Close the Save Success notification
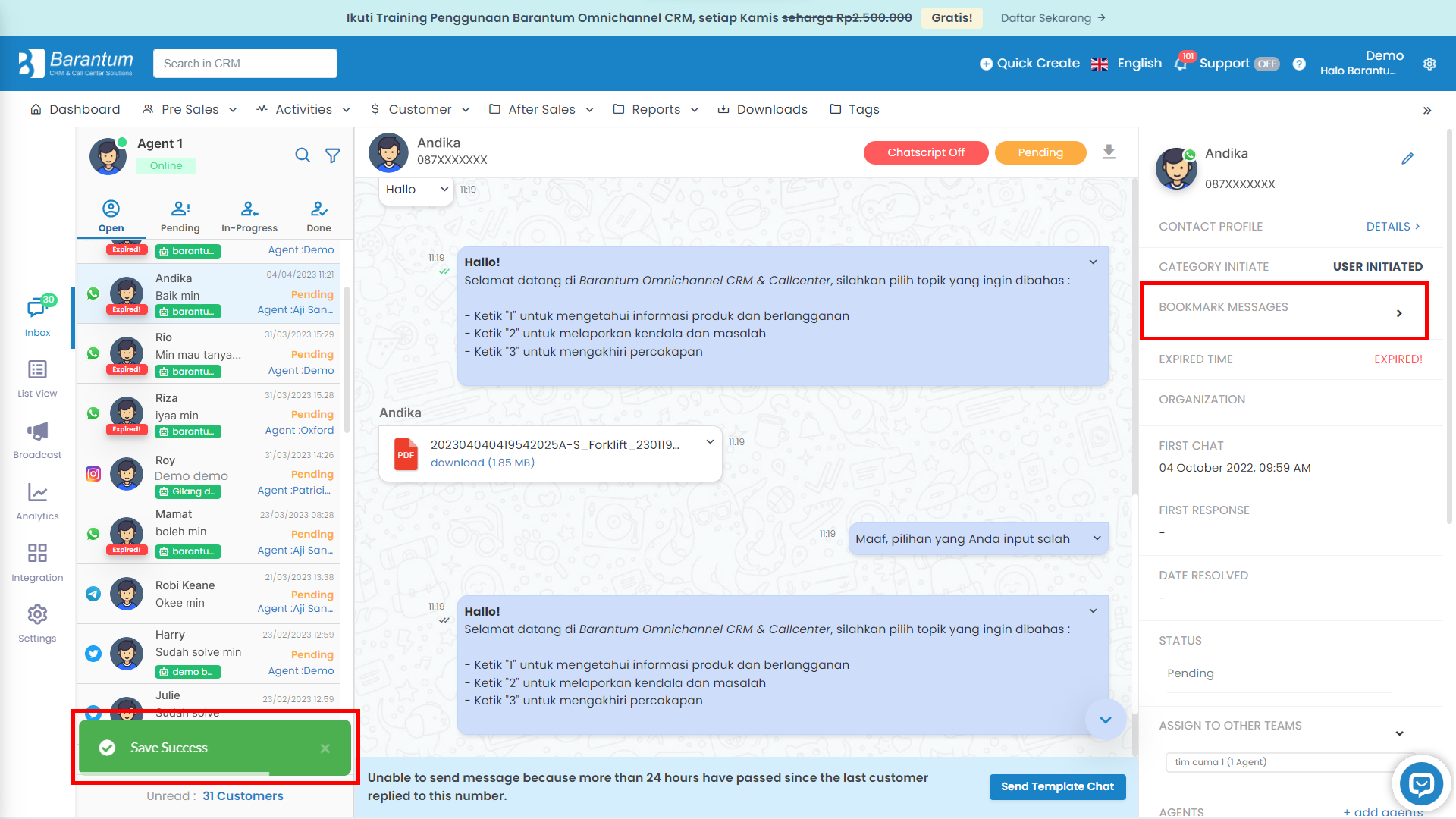The height and width of the screenshot is (819, 1456). pyautogui.click(x=325, y=748)
